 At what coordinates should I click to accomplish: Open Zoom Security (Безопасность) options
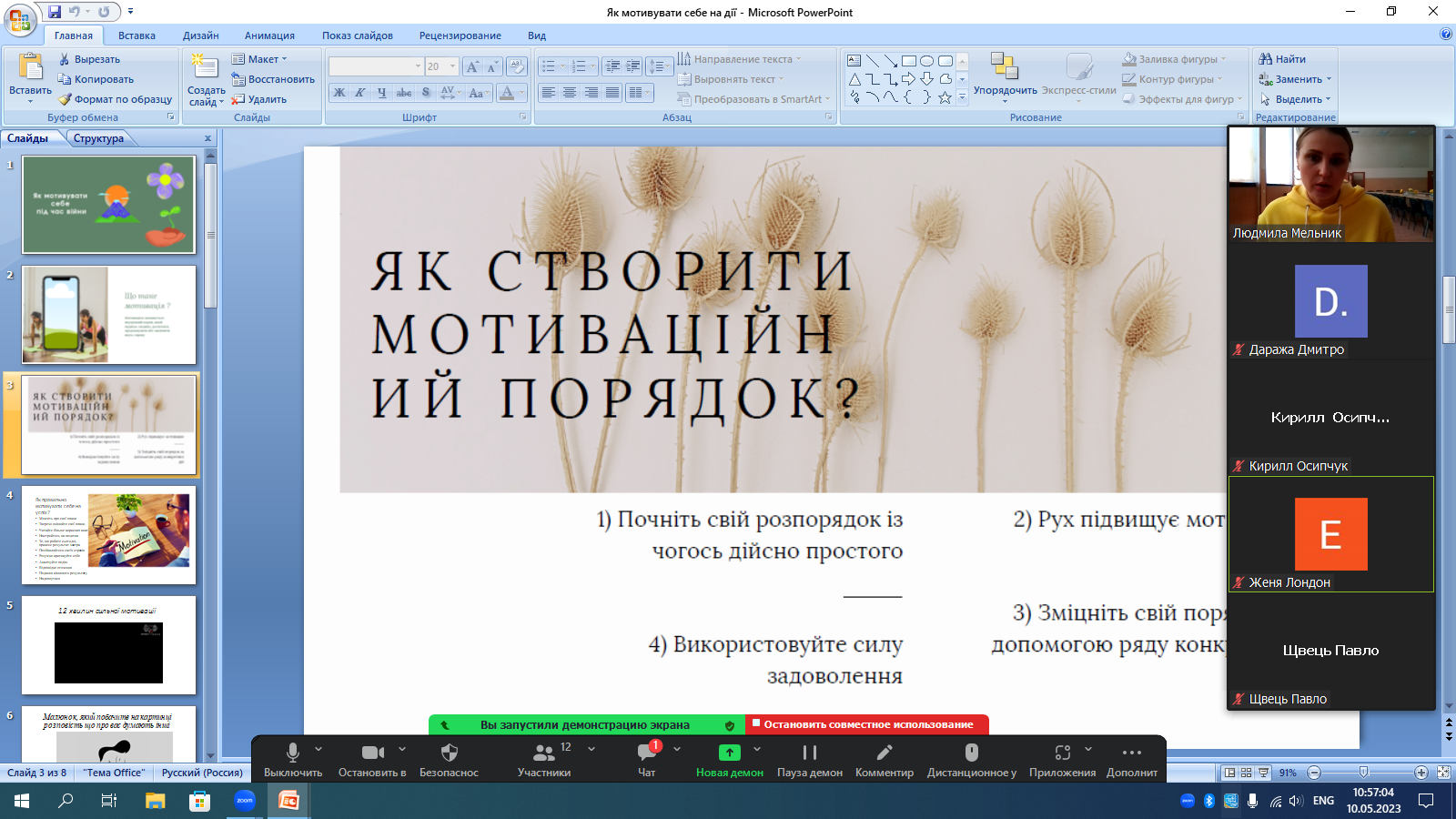click(x=449, y=760)
